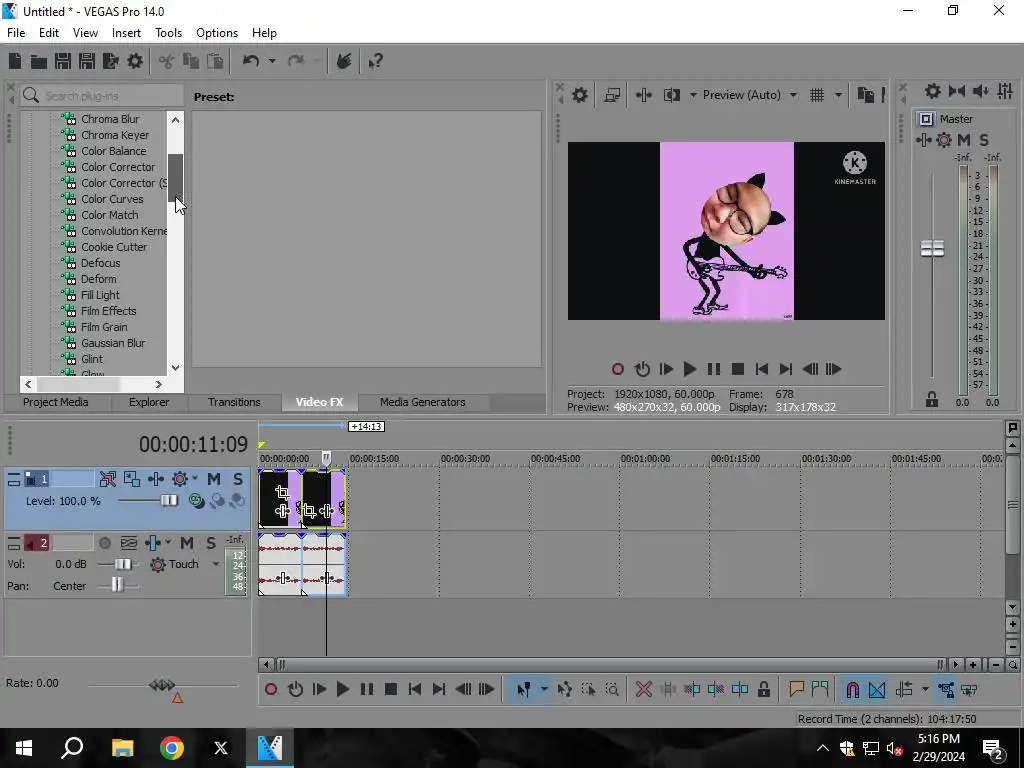Toggle preview on external monitor
The image size is (1024, 768).
coord(612,95)
